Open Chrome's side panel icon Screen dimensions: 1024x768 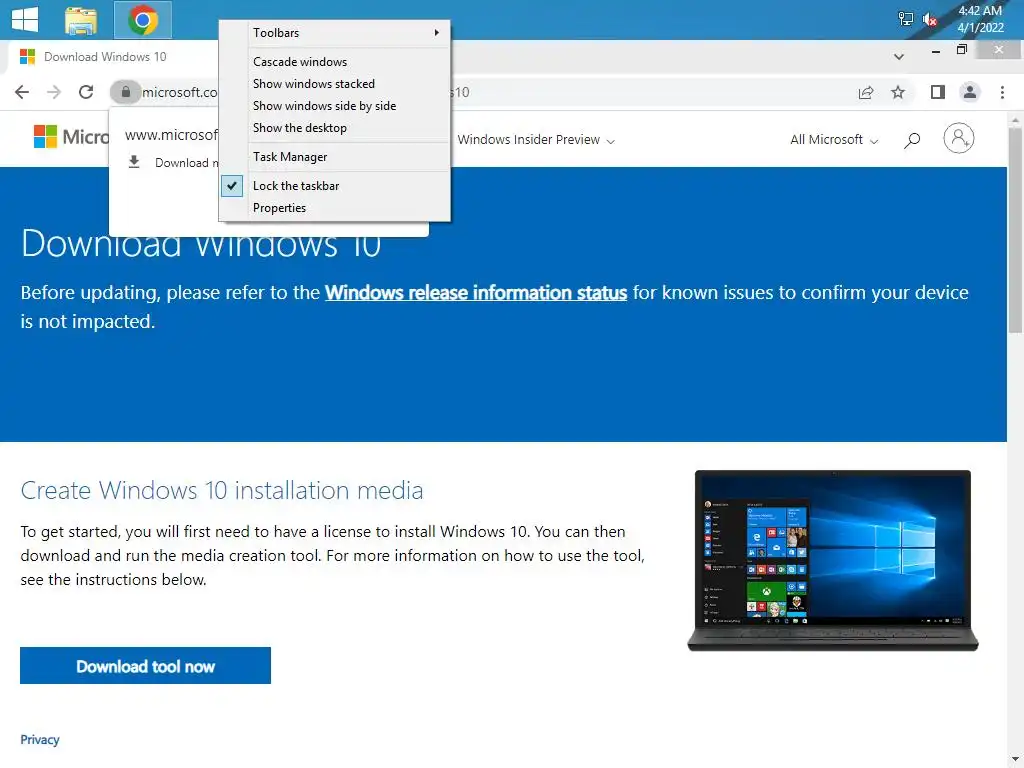tap(938, 92)
